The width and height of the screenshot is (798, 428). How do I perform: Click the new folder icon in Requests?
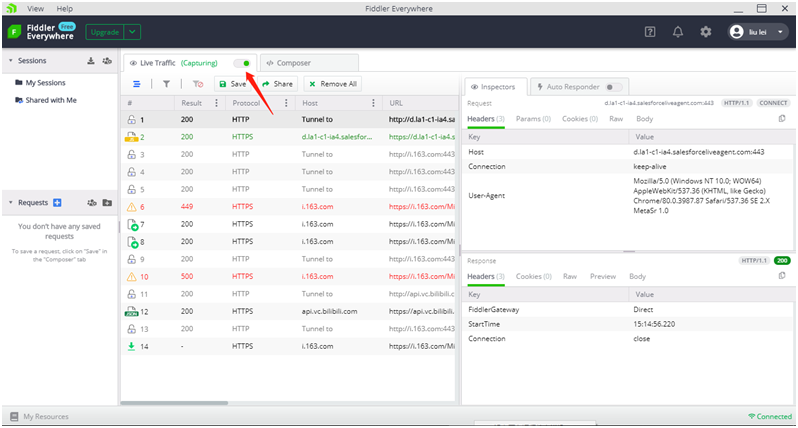(x=107, y=203)
